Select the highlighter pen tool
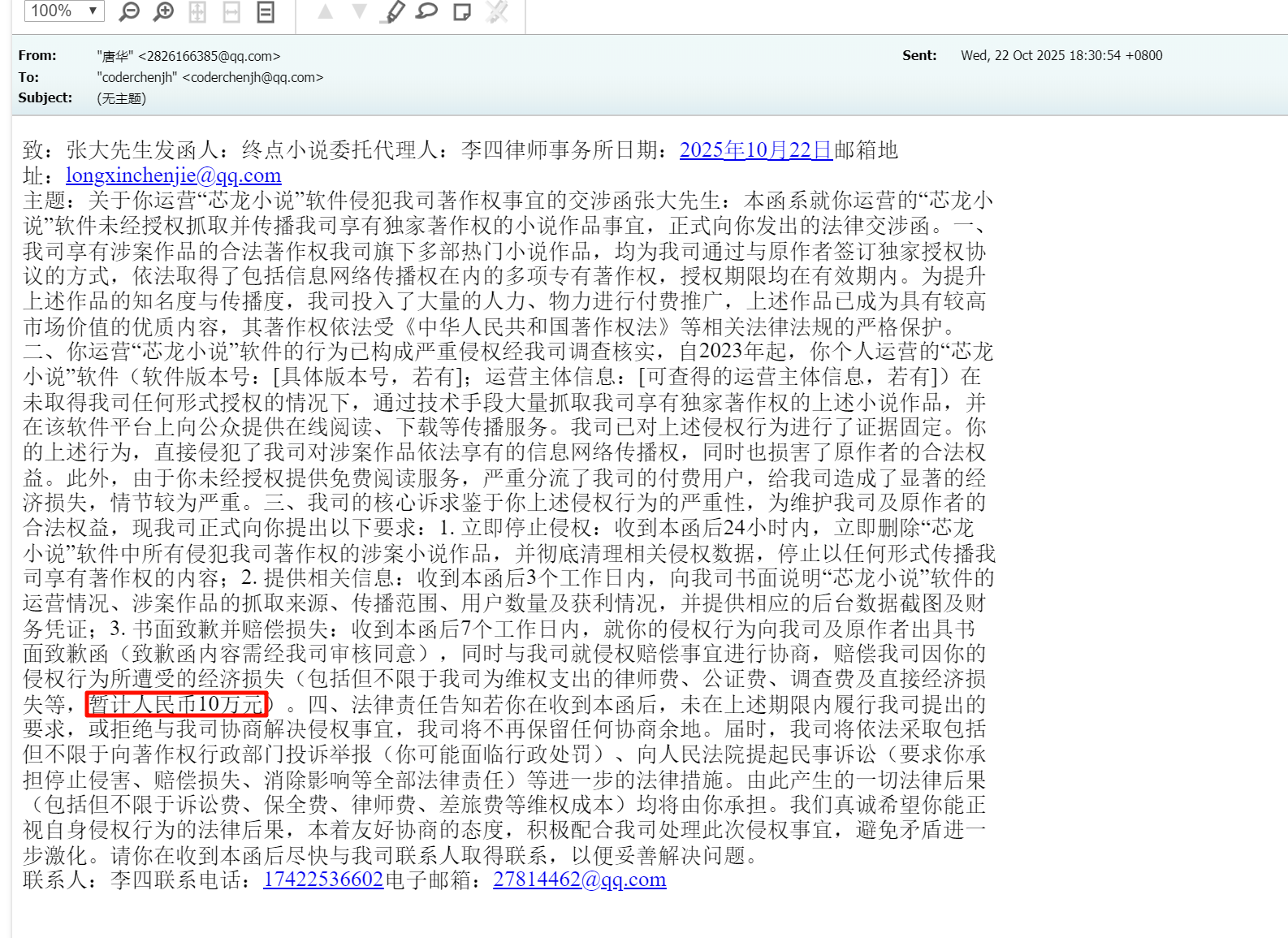Image resolution: width=1288 pixels, height=938 pixels. 394,11
